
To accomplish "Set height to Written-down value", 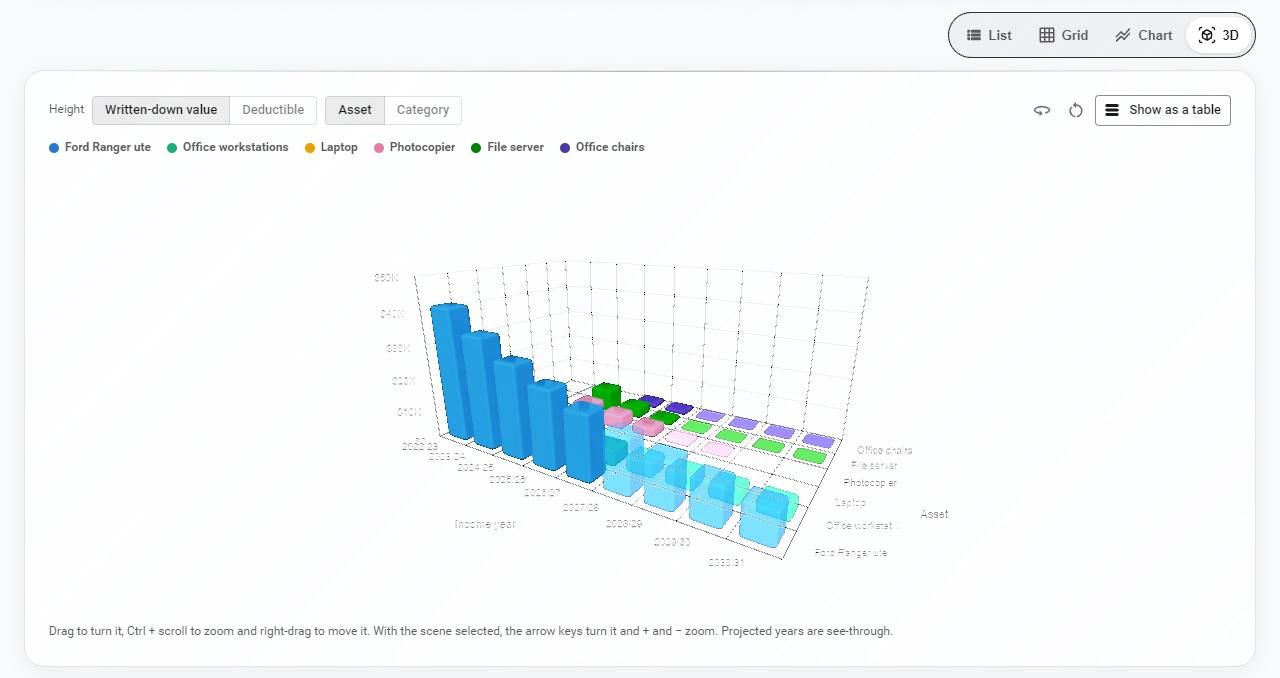I will click(x=161, y=110).
